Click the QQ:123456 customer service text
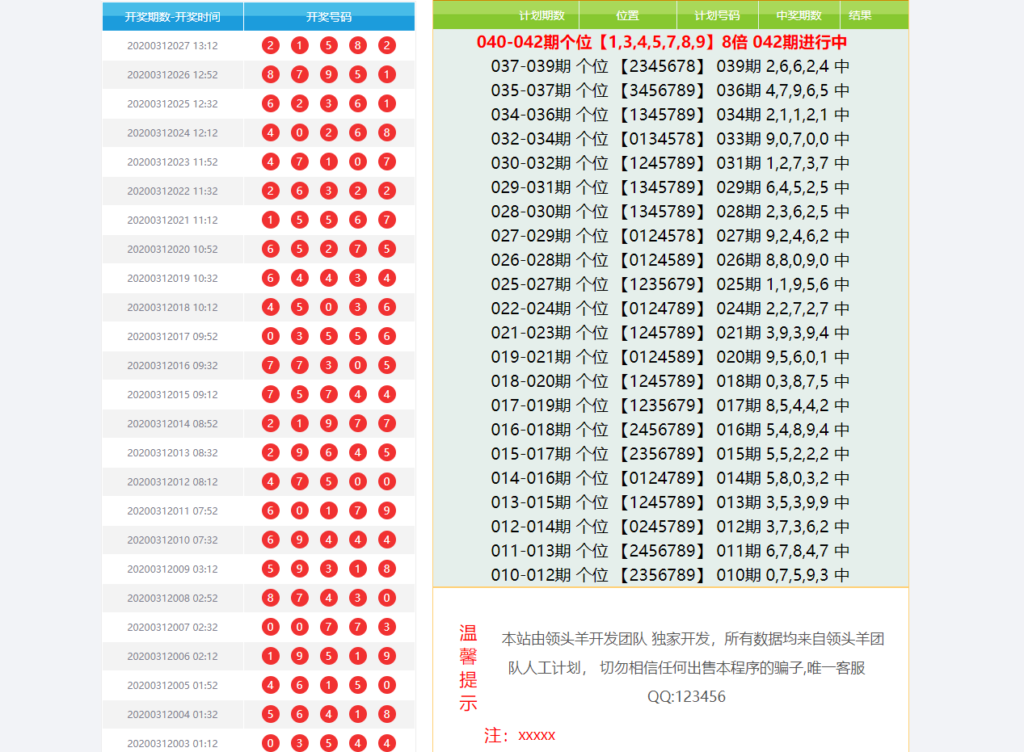 (x=686, y=696)
